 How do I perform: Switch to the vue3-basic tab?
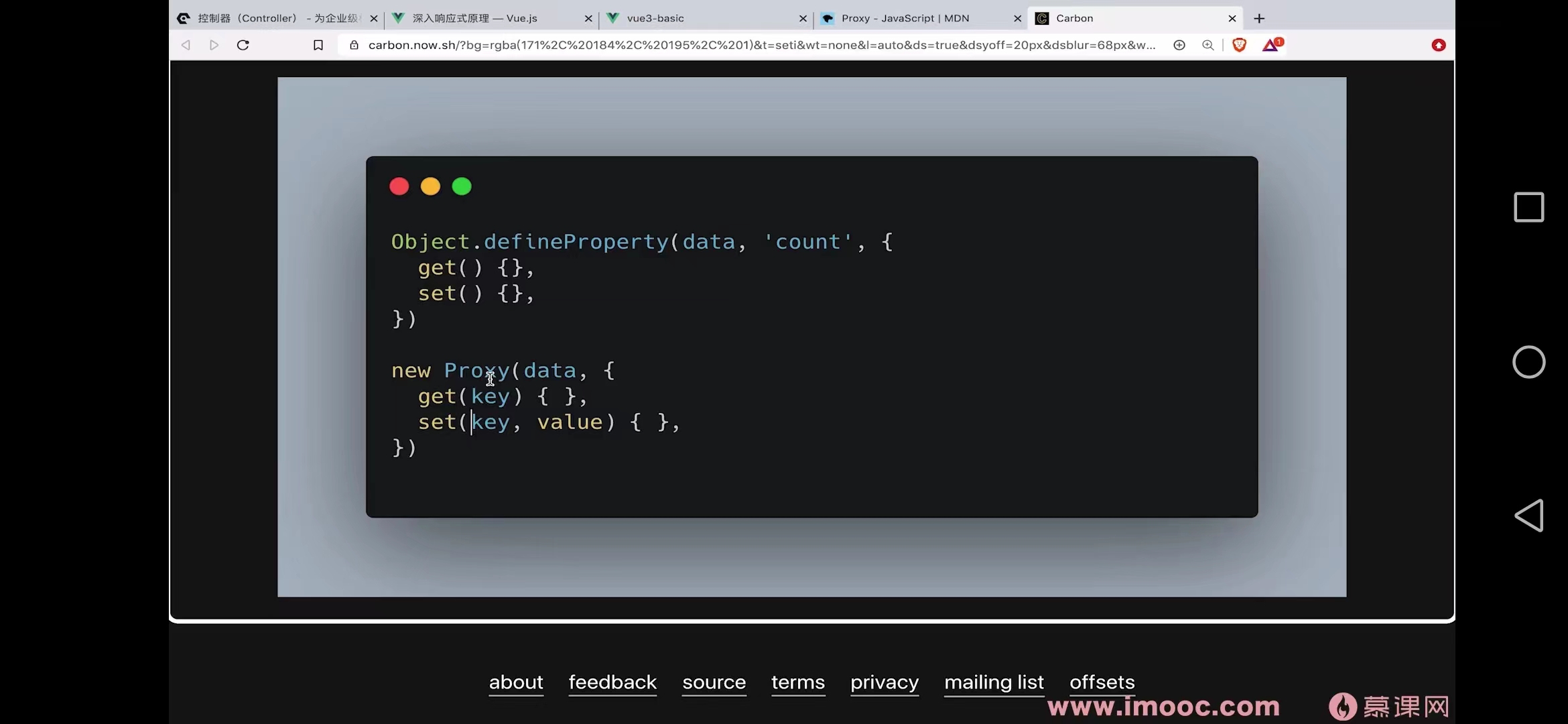point(655,18)
